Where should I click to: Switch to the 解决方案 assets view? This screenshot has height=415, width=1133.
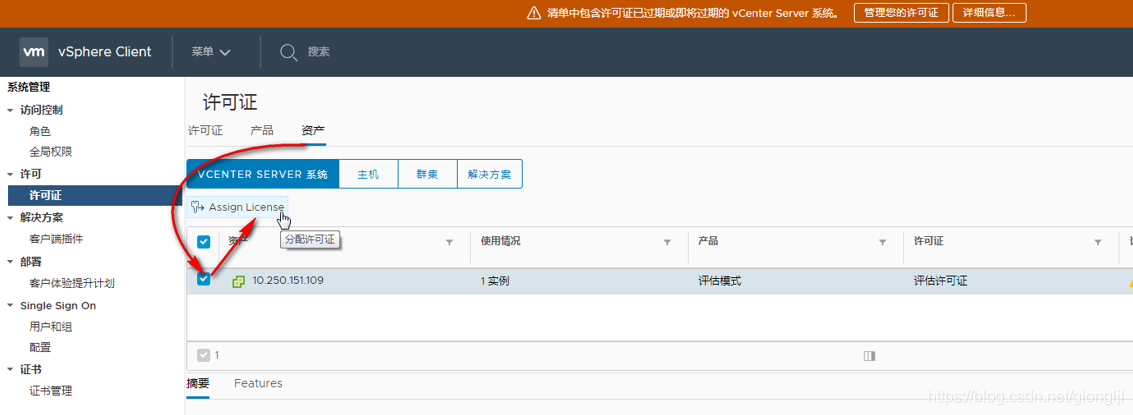pyautogui.click(x=489, y=174)
